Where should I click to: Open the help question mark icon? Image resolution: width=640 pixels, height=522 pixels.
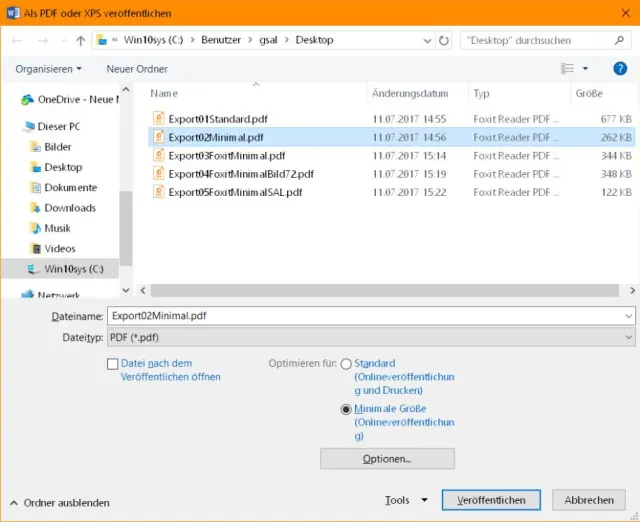click(x=619, y=69)
